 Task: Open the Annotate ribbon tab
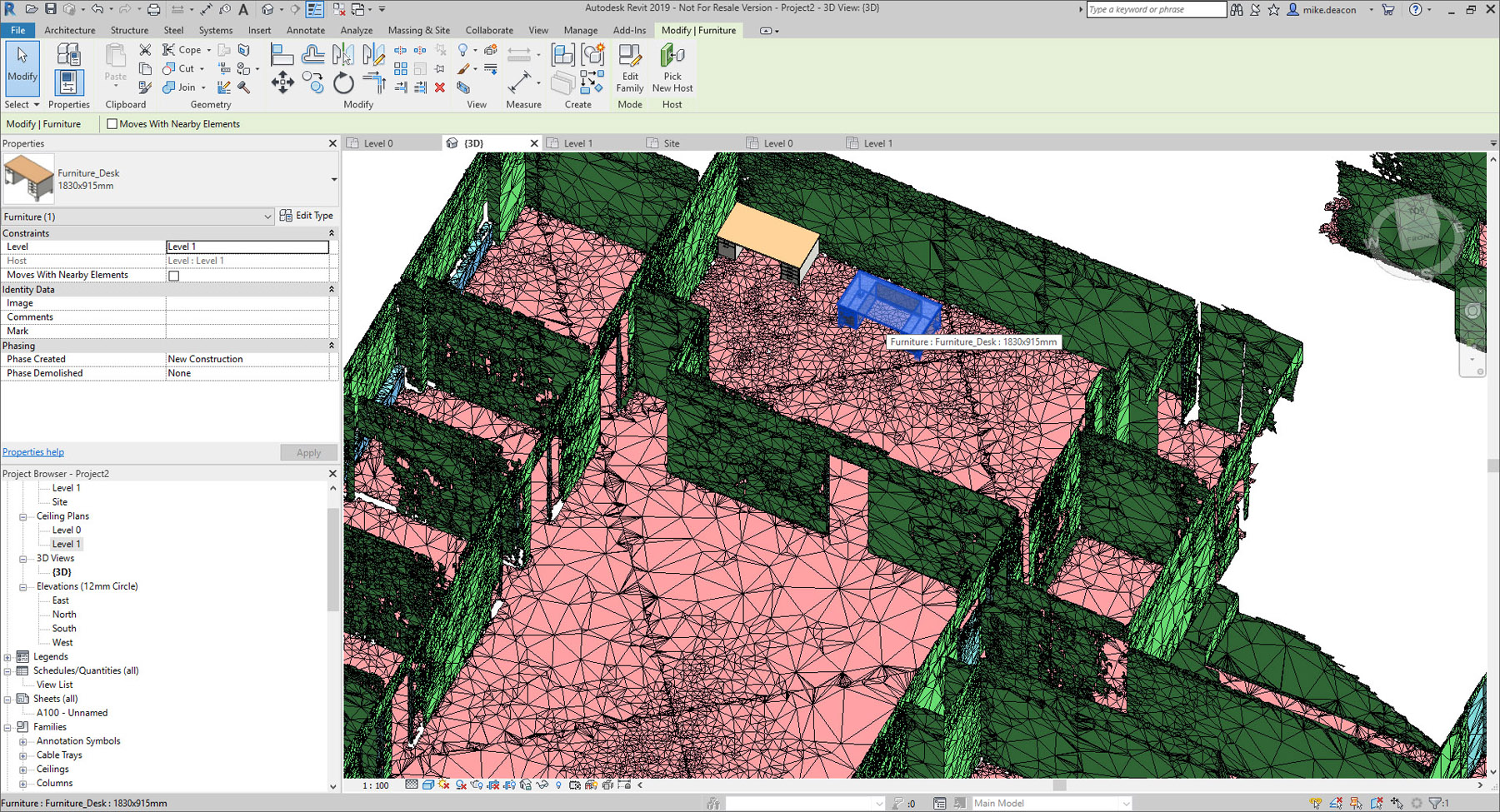tap(306, 30)
